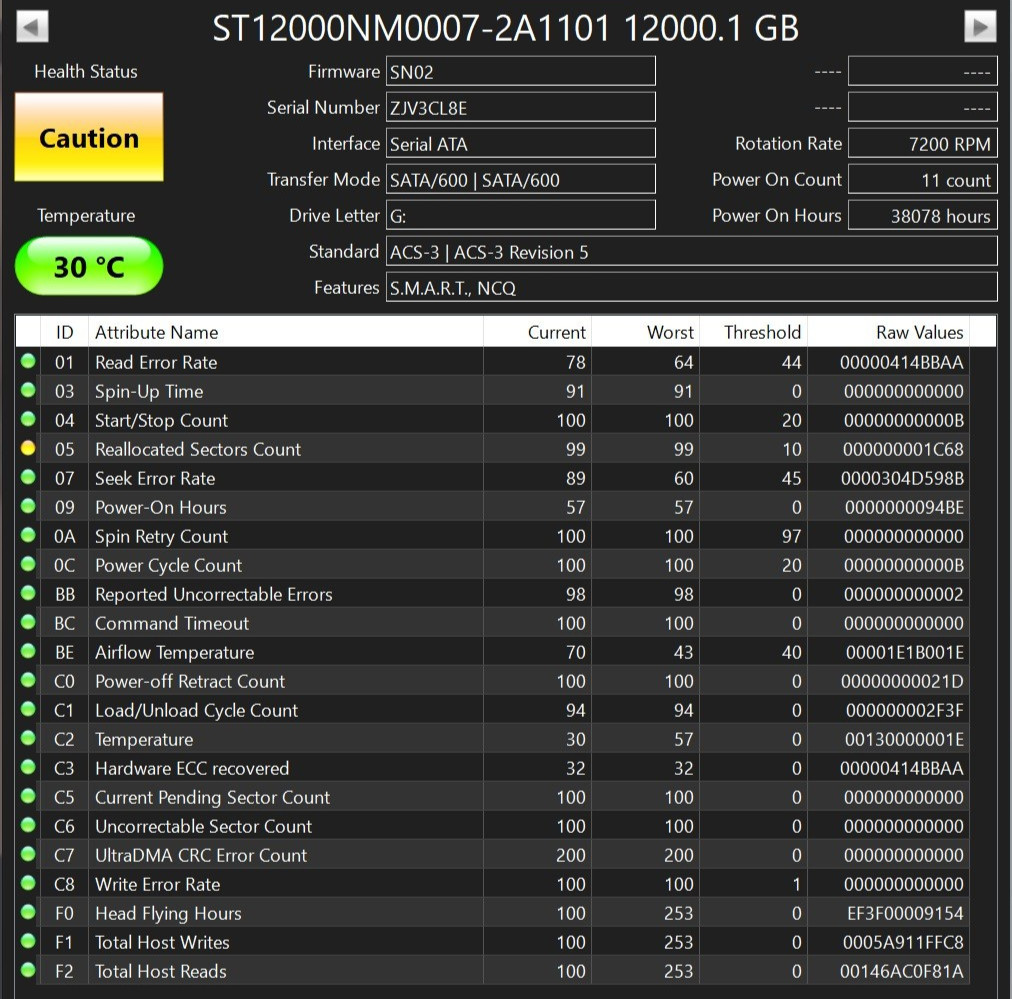Image resolution: width=1012 pixels, height=999 pixels.
Task: Click the ID column header
Action: [x=65, y=332]
